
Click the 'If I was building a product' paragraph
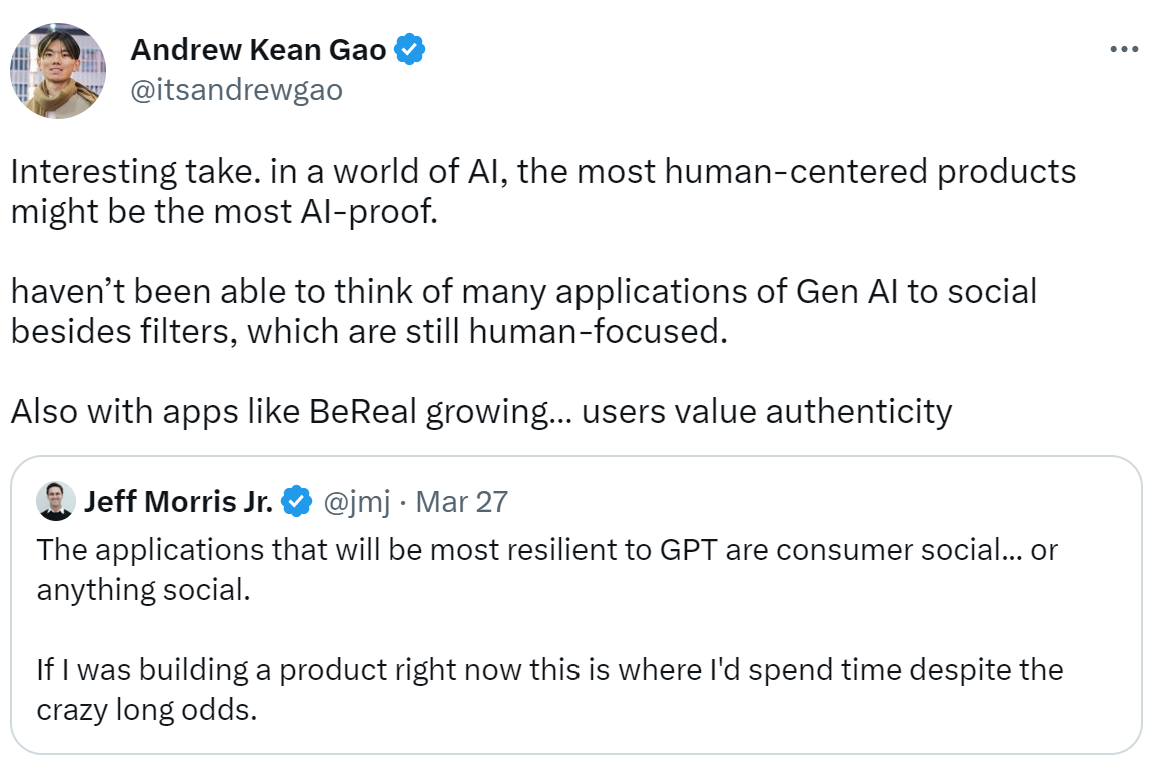(550, 690)
